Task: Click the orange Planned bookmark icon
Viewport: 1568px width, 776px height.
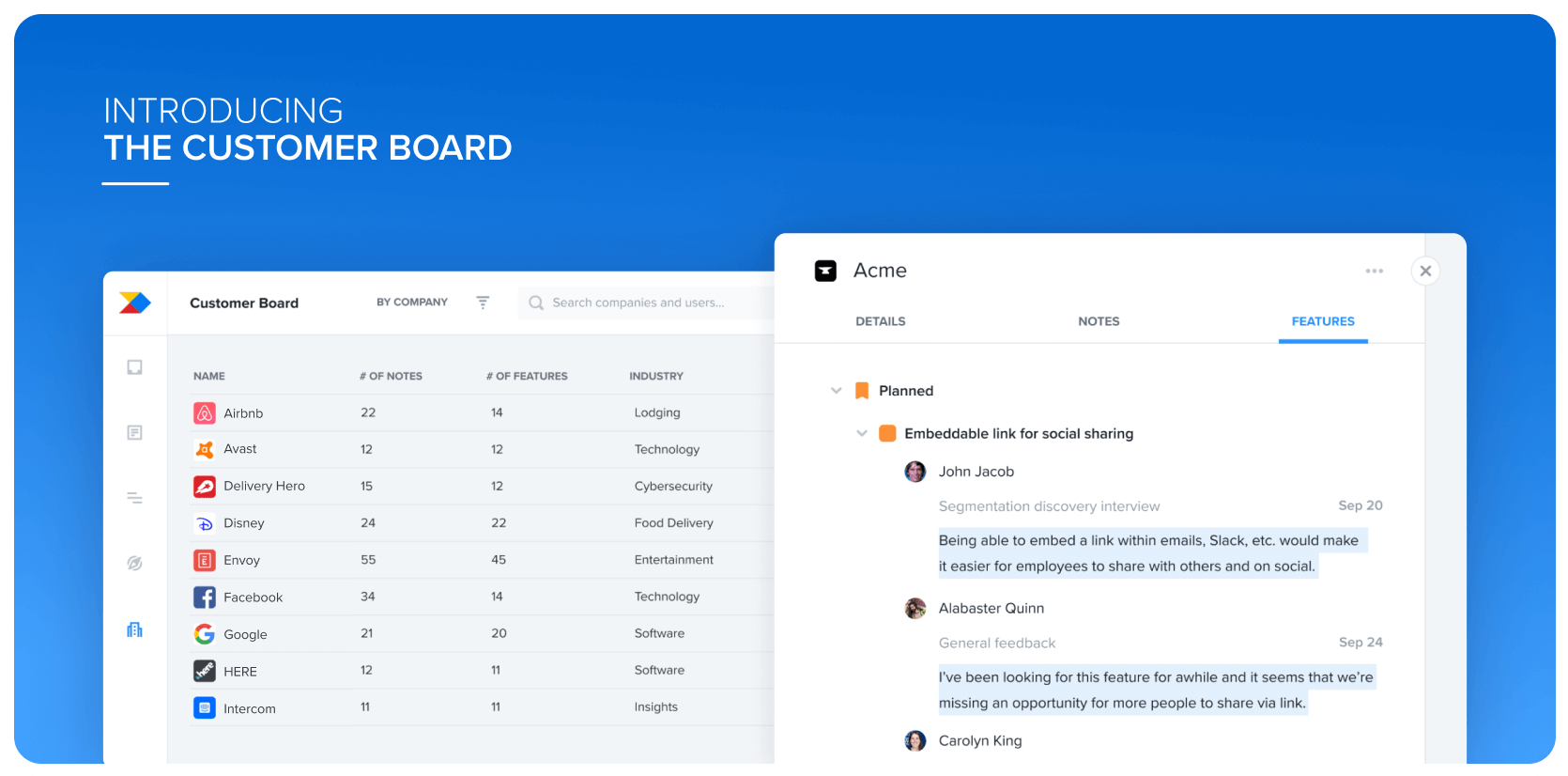Action: click(x=862, y=391)
